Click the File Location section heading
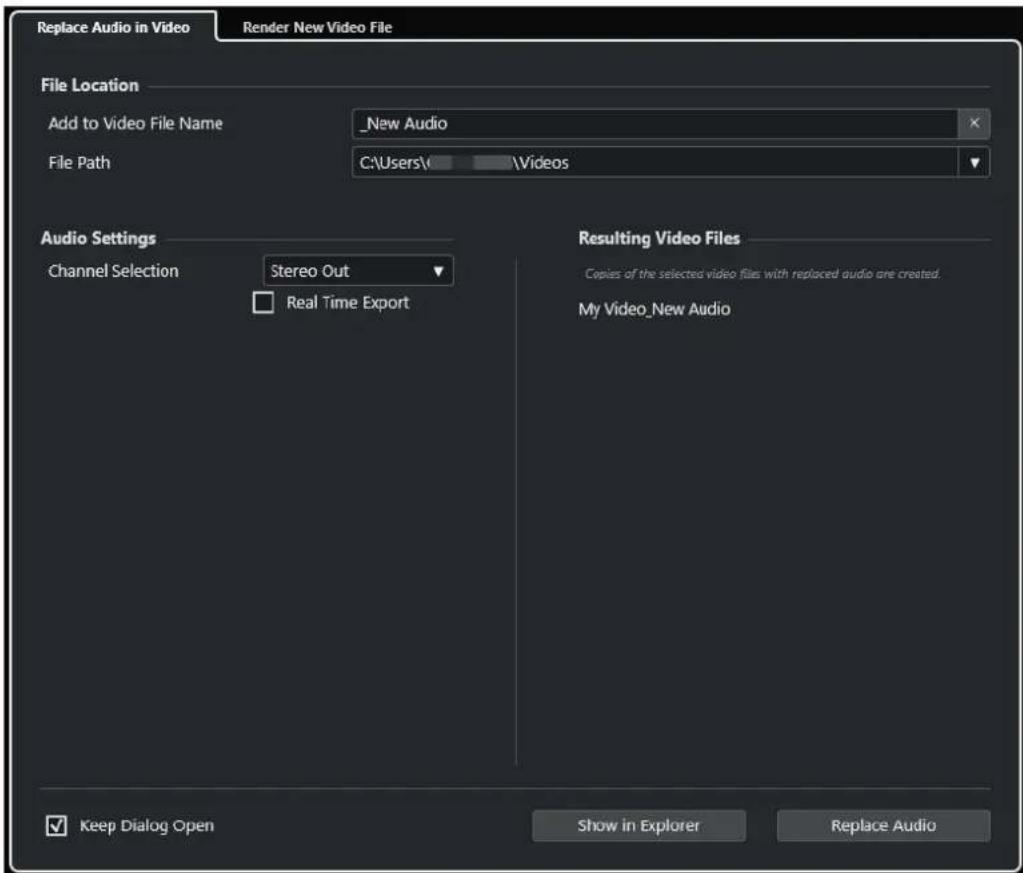This screenshot has height=873, width=1023. pos(90,85)
